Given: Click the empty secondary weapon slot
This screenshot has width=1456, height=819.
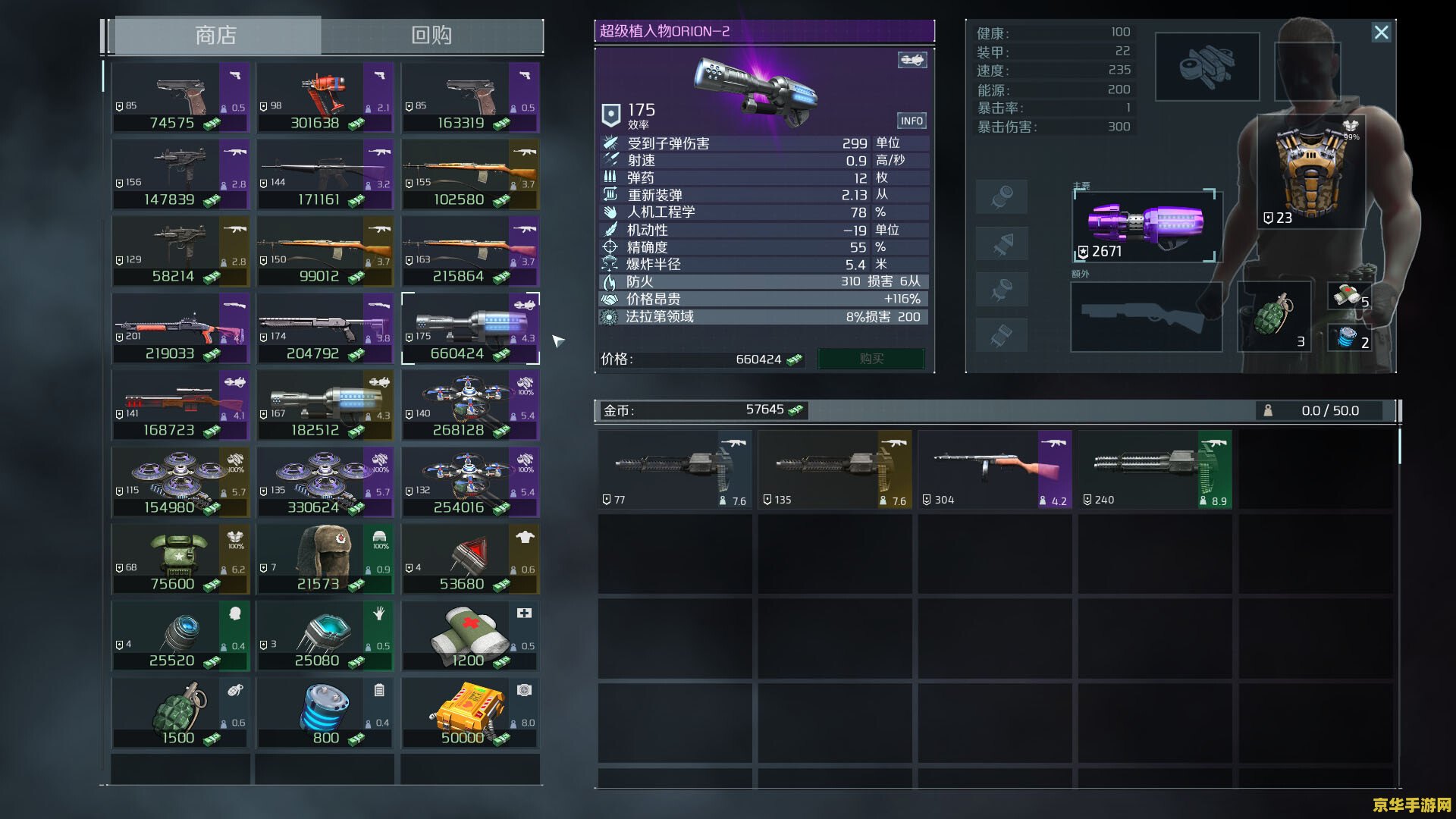Looking at the screenshot, I should (x=1145, y=317).
